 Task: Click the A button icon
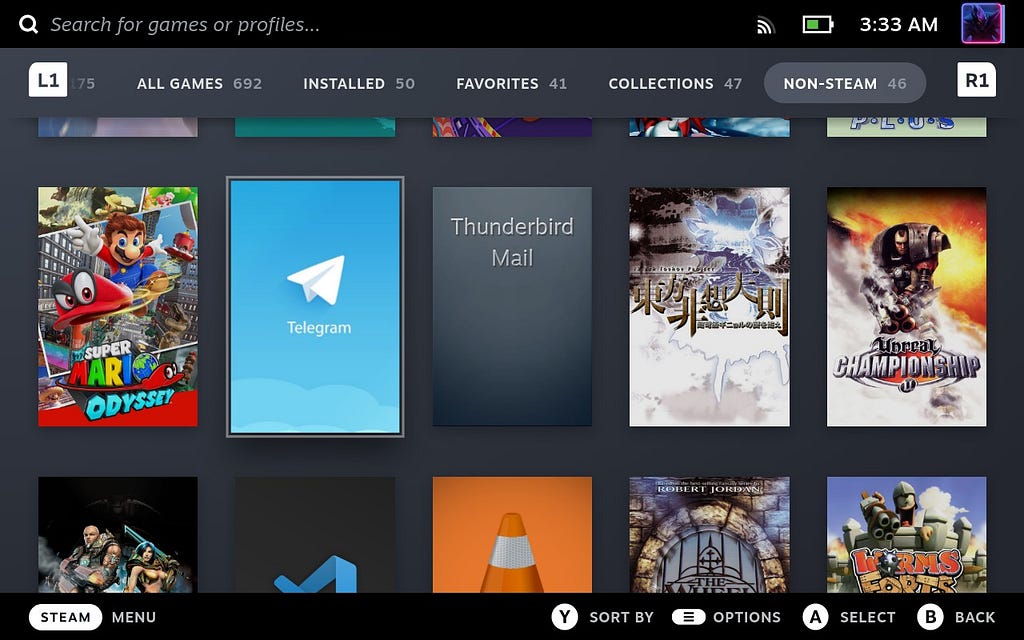click(815, 617)
